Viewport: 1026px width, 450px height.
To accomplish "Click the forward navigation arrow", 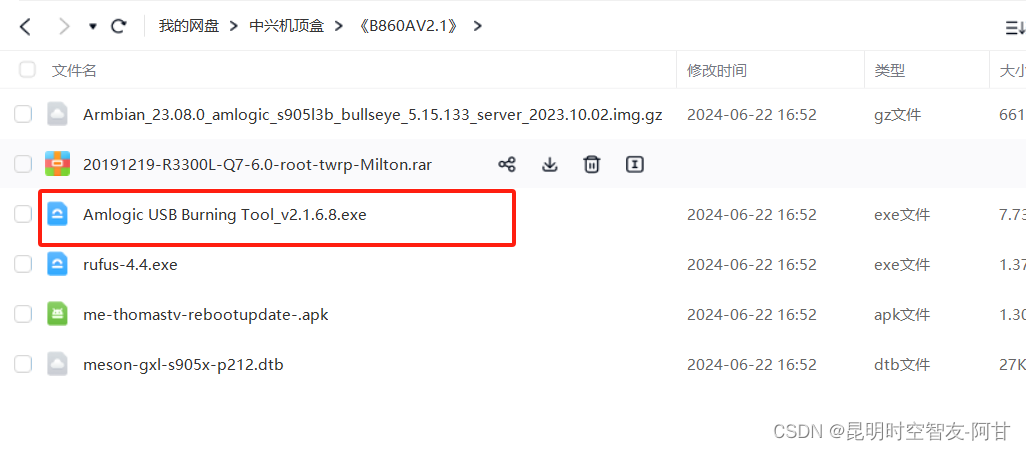I will [64, 27].
